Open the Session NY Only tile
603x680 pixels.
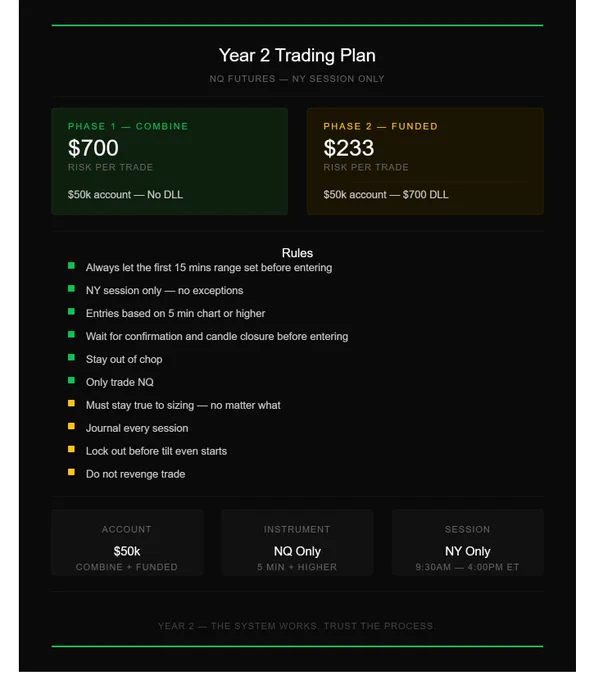point(468,543)
